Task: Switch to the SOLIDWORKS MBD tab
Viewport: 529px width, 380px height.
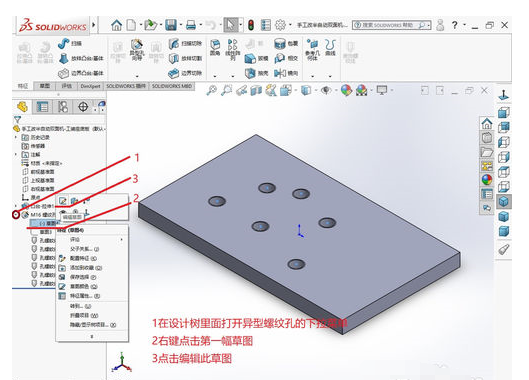Action: (172, 86)
